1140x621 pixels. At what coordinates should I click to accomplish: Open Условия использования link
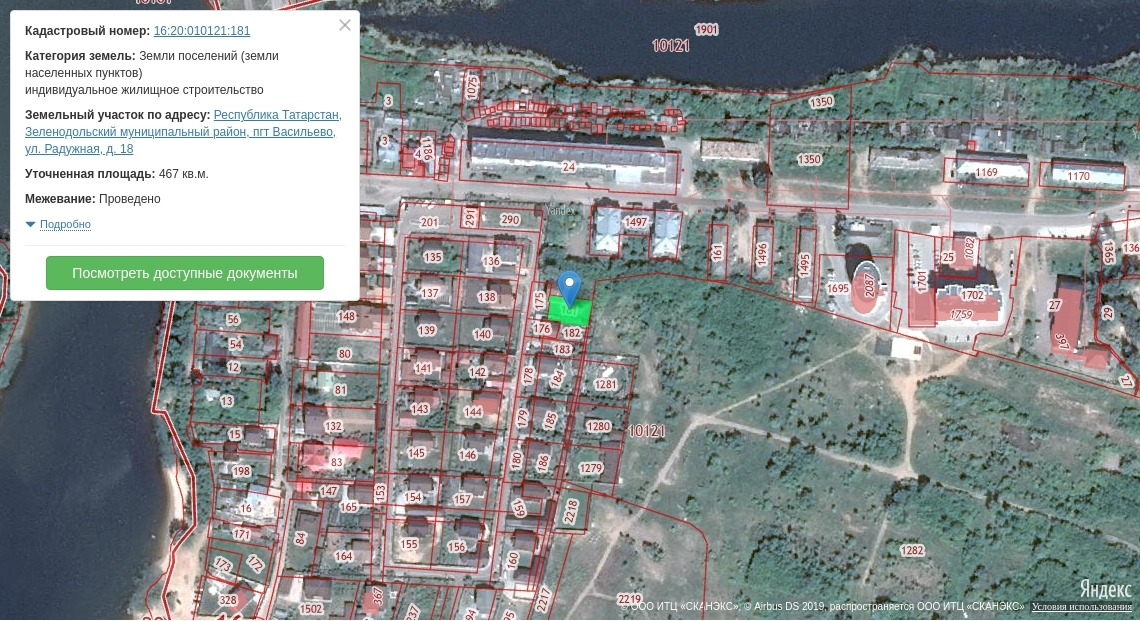point(1082,607)
